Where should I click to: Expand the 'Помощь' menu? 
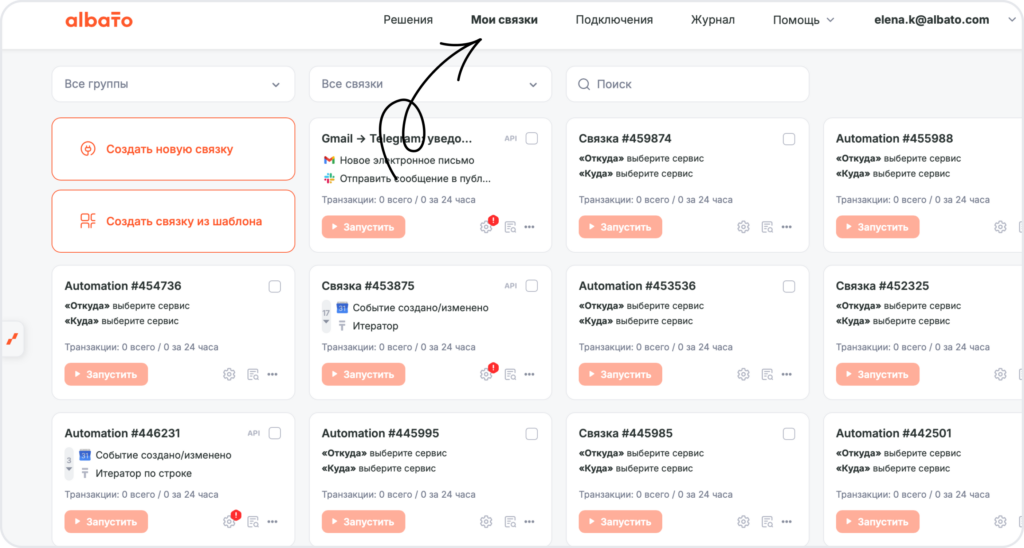pos(803,20)
